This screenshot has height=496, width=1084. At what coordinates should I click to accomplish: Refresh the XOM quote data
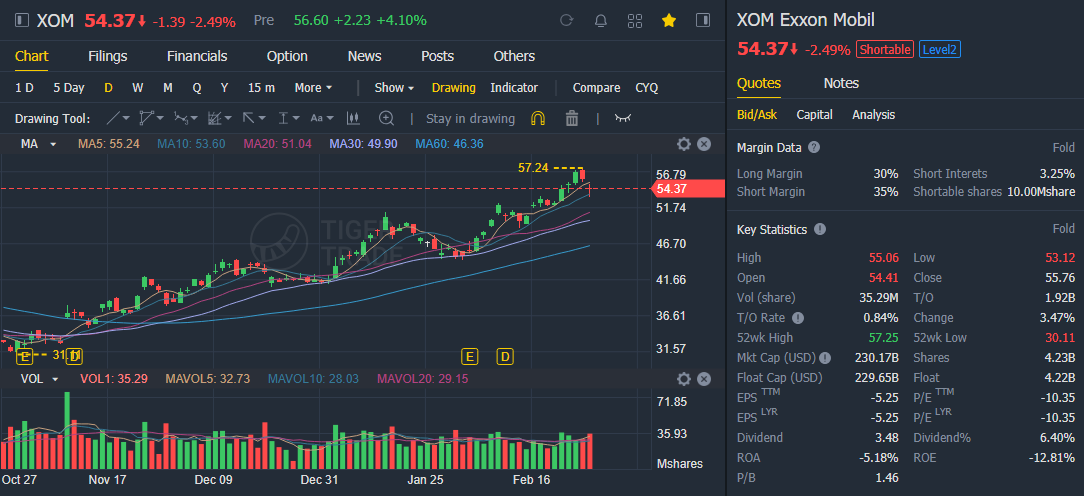[566, 21]
